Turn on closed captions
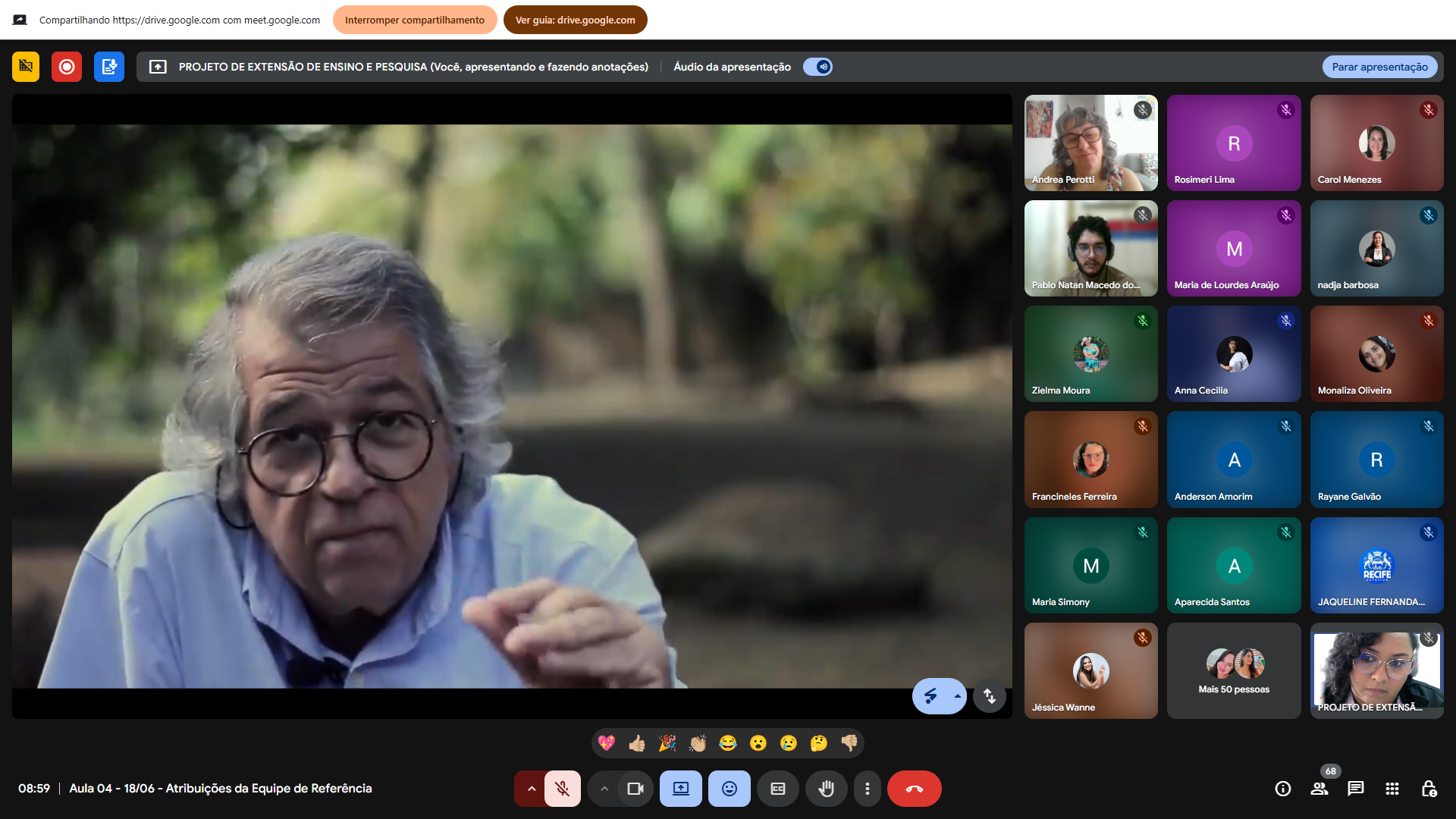Screen dimensions: 1456x819 [778, 789]
